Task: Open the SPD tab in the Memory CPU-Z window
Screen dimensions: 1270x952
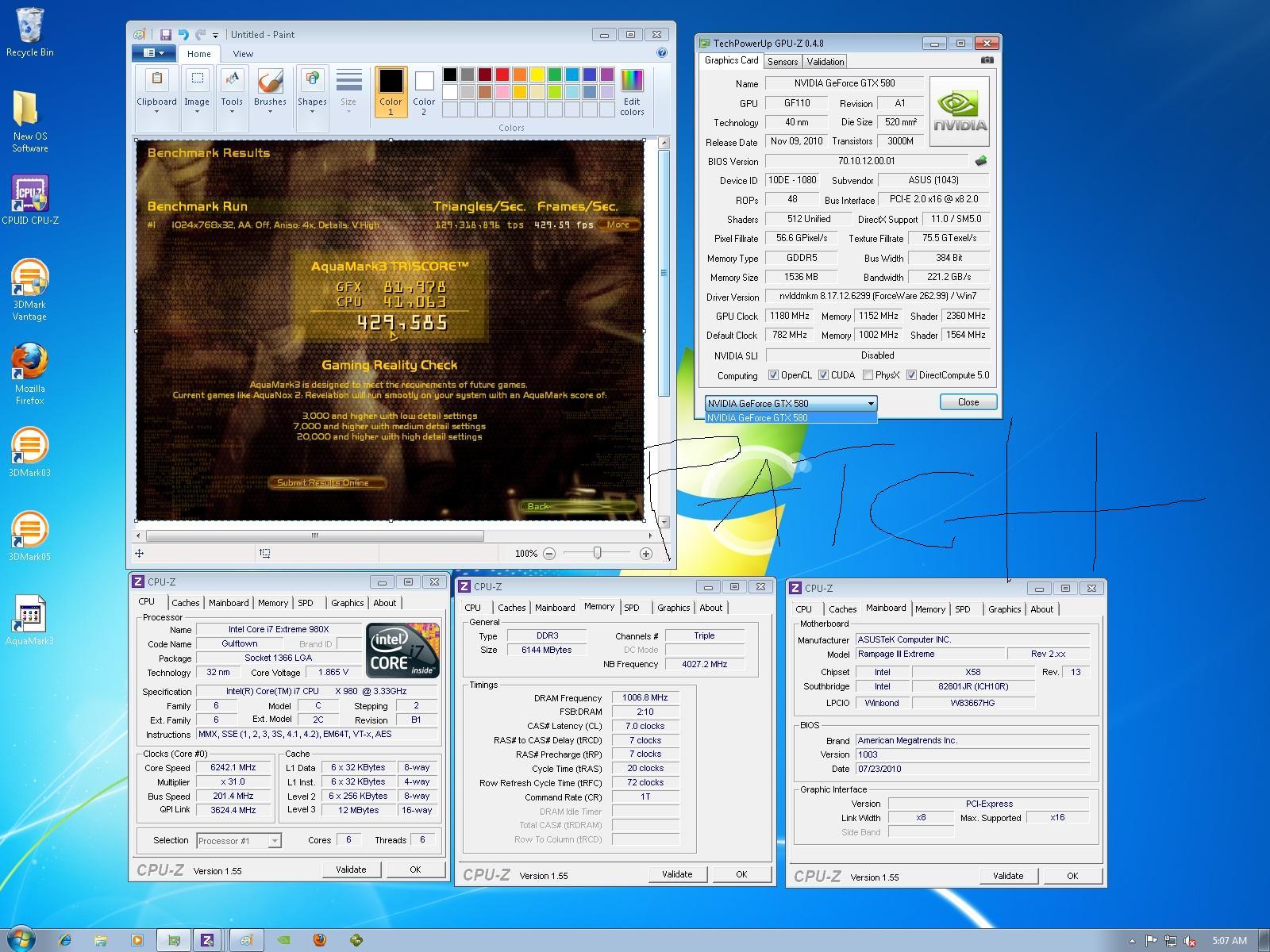Action: click(x=632, y=608)
